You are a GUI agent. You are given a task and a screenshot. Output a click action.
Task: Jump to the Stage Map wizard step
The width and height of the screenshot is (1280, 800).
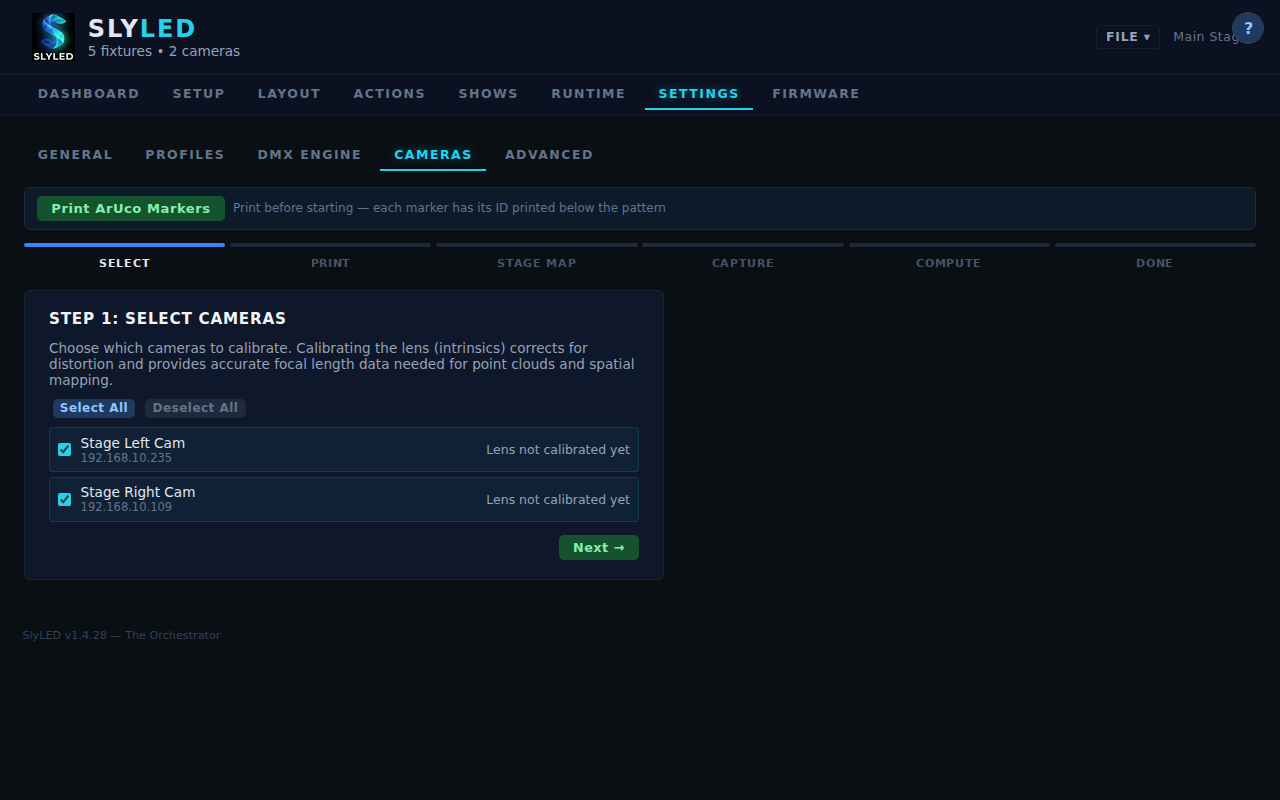536,263
